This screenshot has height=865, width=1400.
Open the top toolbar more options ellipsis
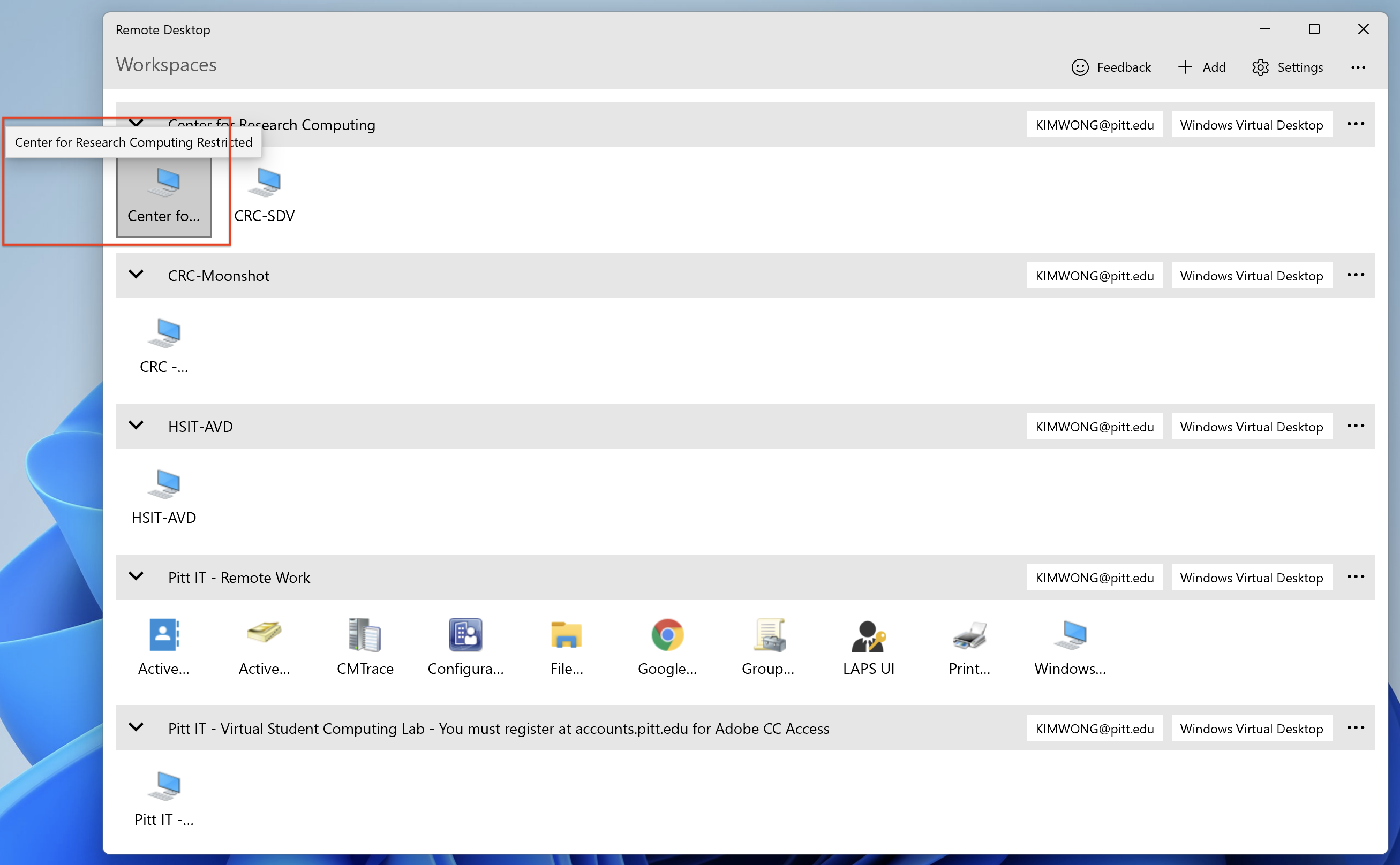point(1358,67)
